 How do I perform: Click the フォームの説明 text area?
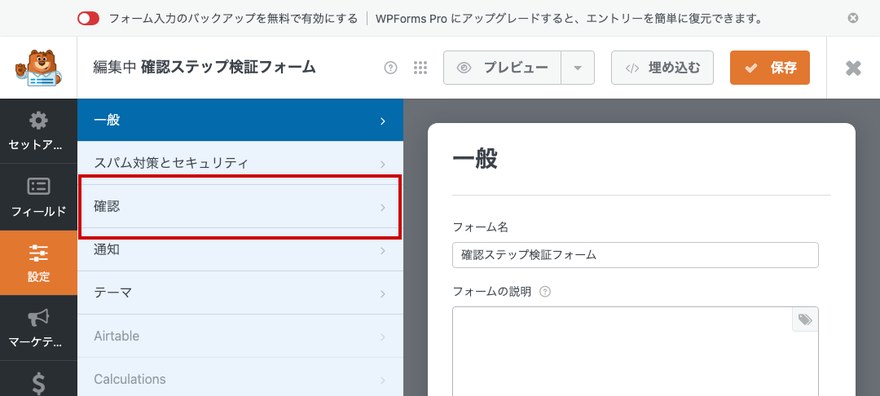click(x=635, y=351)
